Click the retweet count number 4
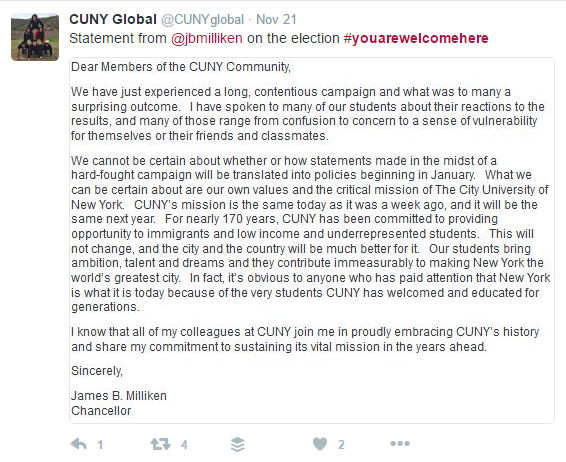Viewport: 566px width, 462px height. [x=184, y=445]
